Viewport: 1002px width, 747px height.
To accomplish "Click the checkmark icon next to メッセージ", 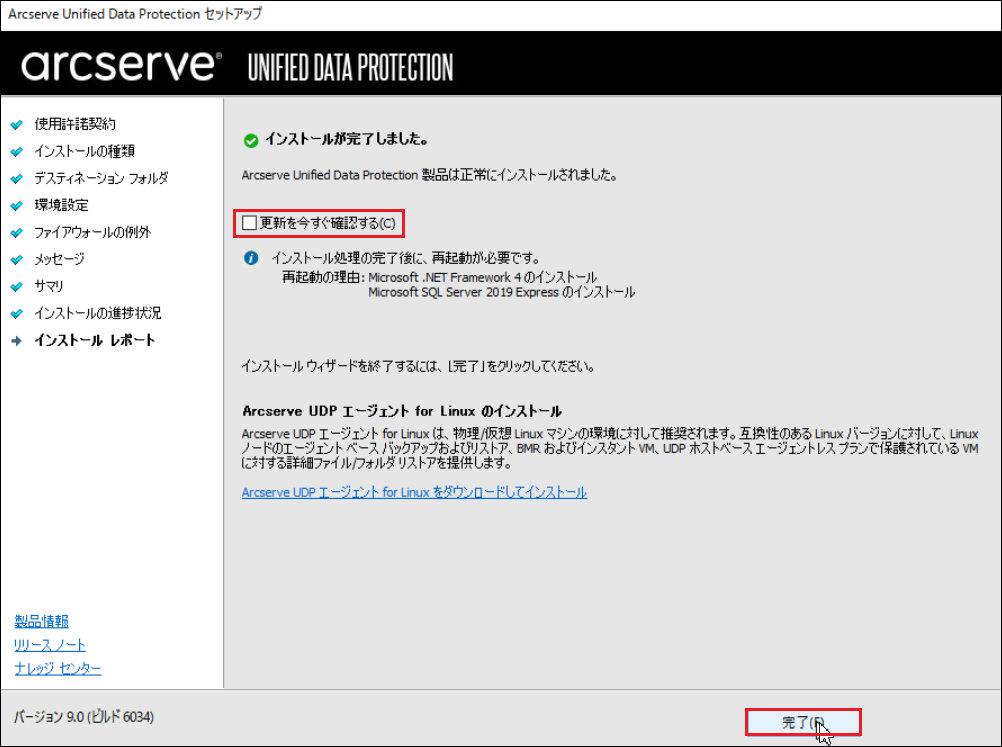I will click(17, 259).
